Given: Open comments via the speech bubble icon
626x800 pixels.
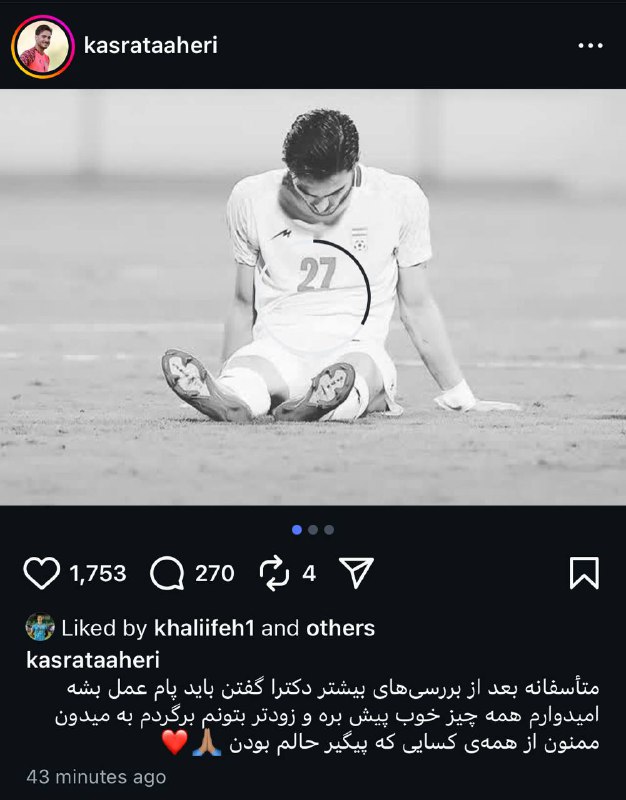Looking at the screenshot, I should [167, 573].
